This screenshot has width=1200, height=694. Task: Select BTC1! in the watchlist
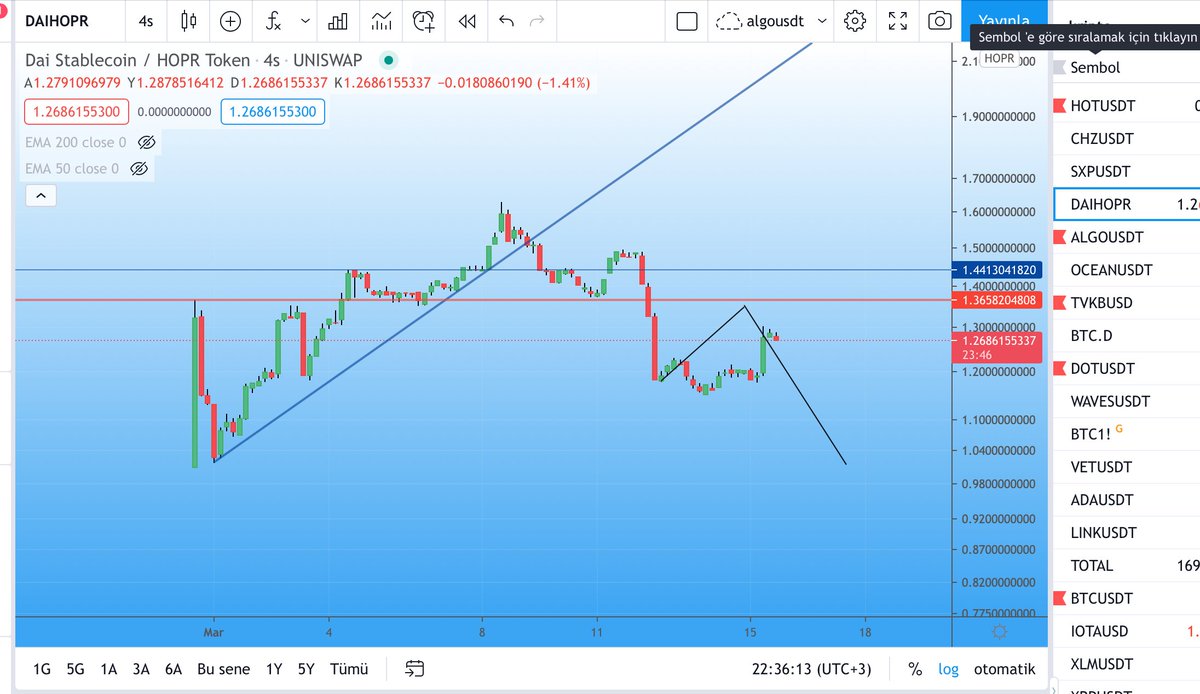pos(1126,434)
